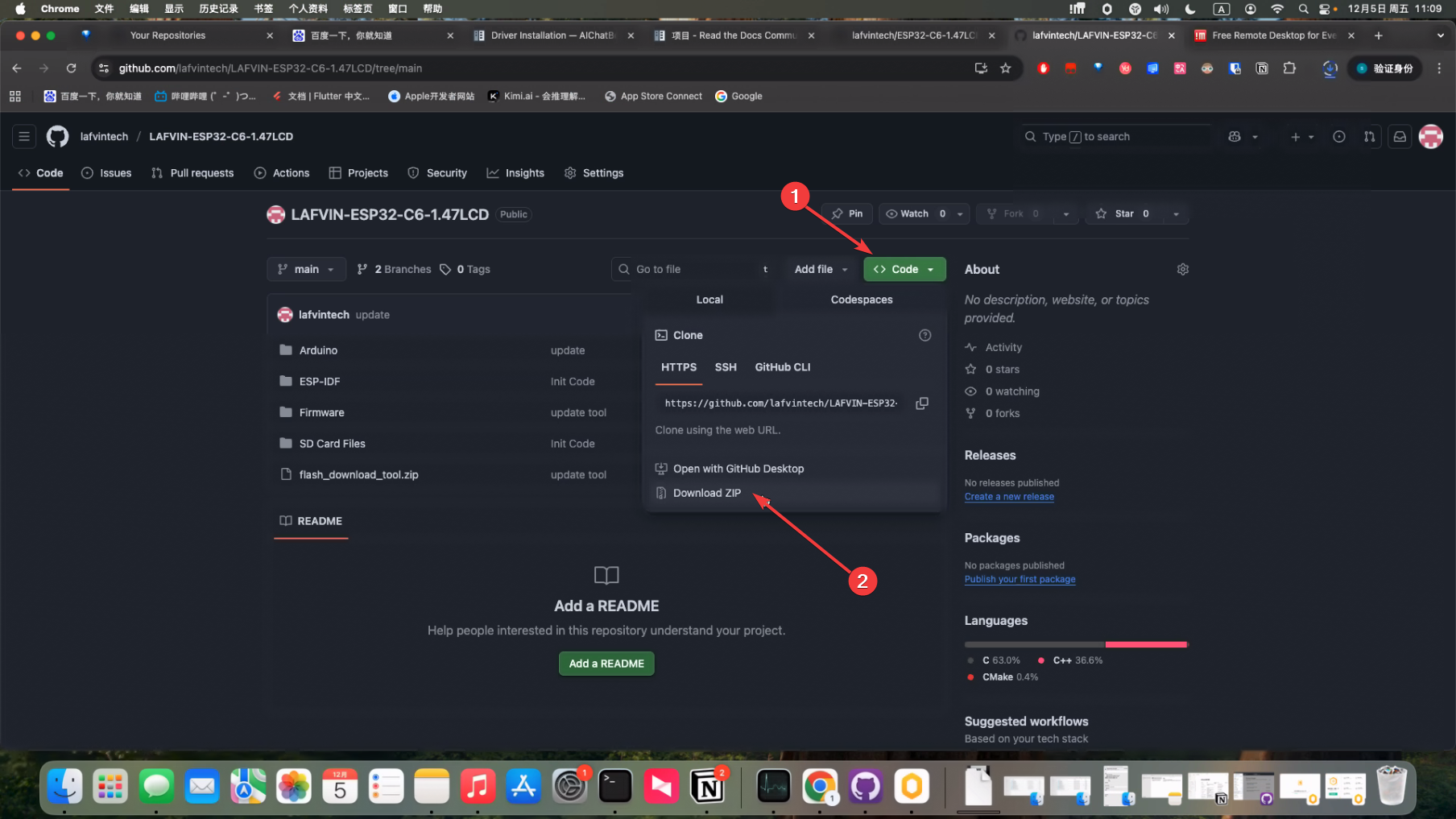Expand the Copilot dropdown arrow in header
This screenshot has width=1456, height=819.
[x=1255, y=137]
